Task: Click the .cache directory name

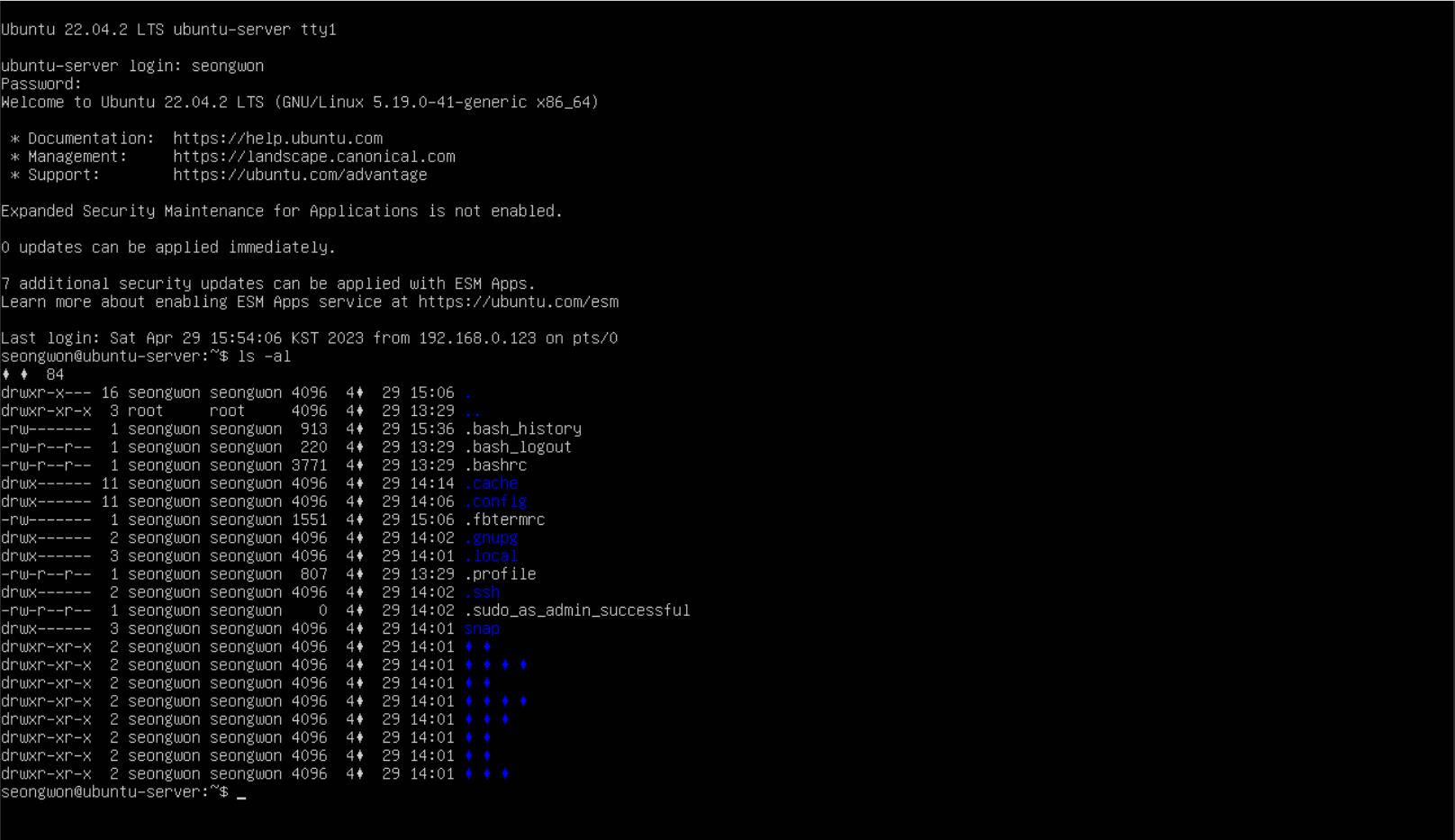Action: pos(492,483)
